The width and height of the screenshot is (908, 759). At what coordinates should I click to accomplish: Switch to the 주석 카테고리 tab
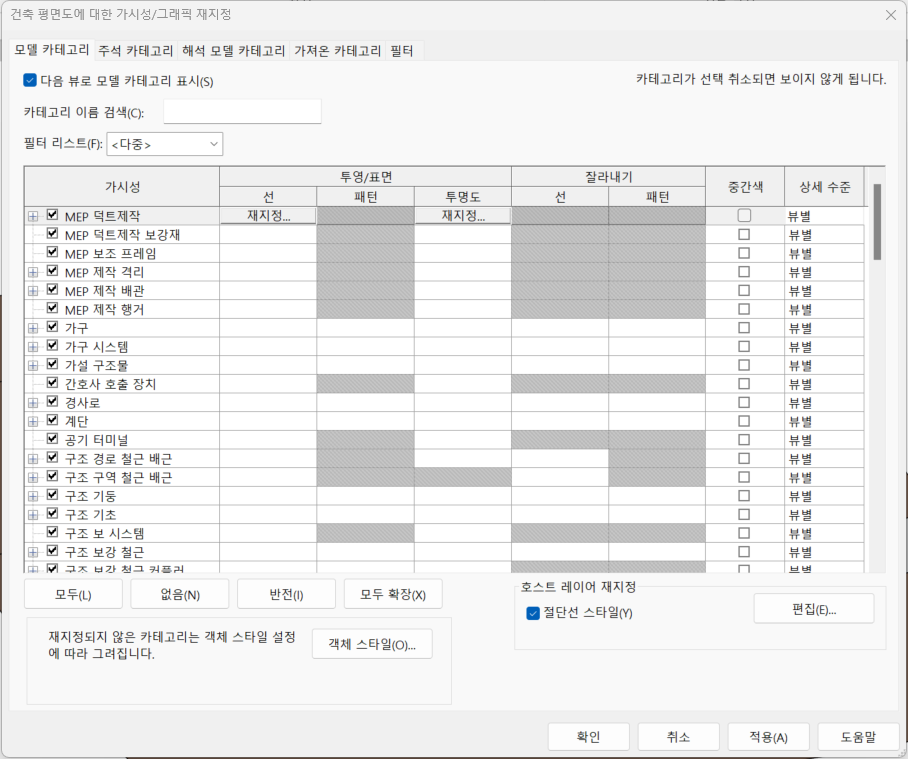point(136,50)
